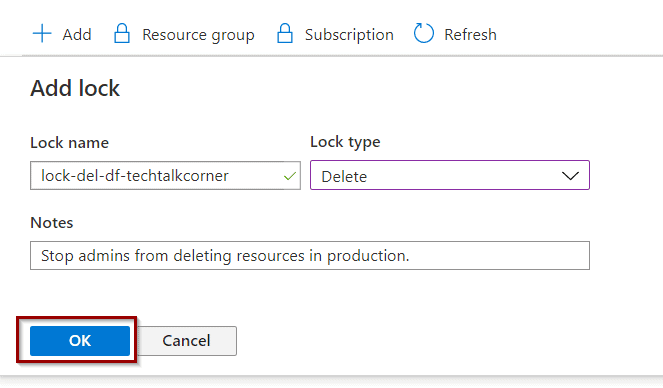Open Resource group locks
This screenshot has width=663, height=388.
(x=198, y=35)
